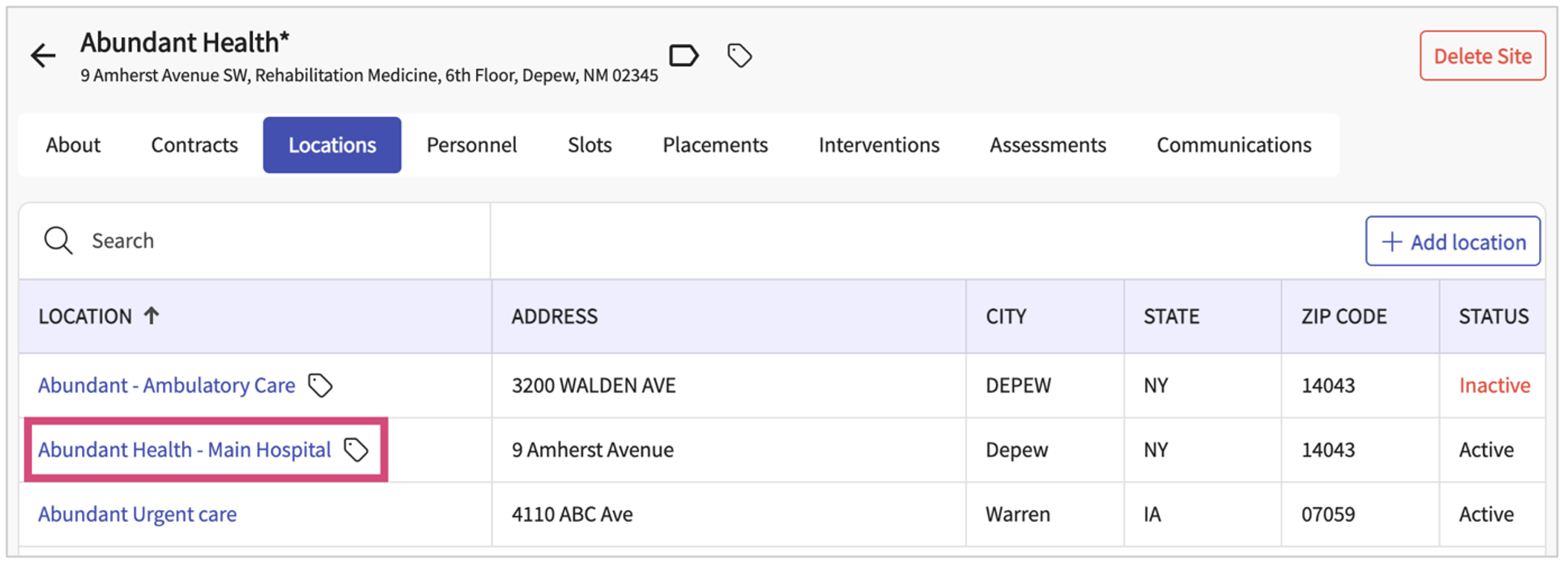Click the tag icon in the site header
The height and width of the screenshot is (565, 1568).
click(x=739, y=56)
